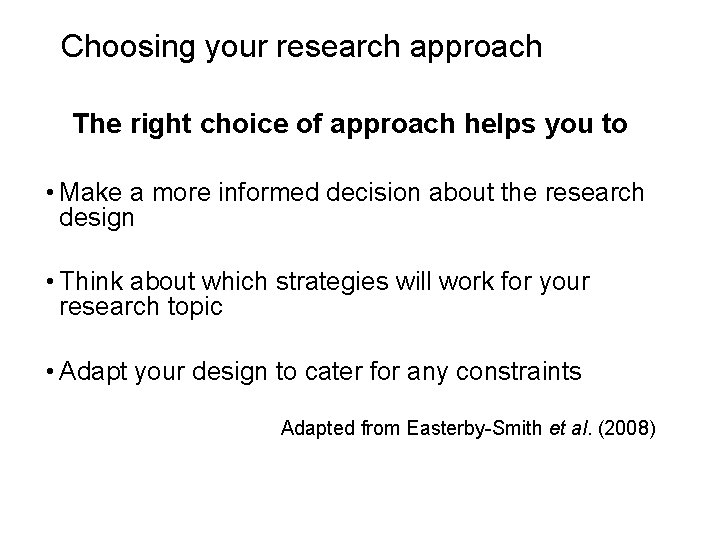
Task: Click the words 'work for your' in the second bullet
Action: (x=514, y=282)
